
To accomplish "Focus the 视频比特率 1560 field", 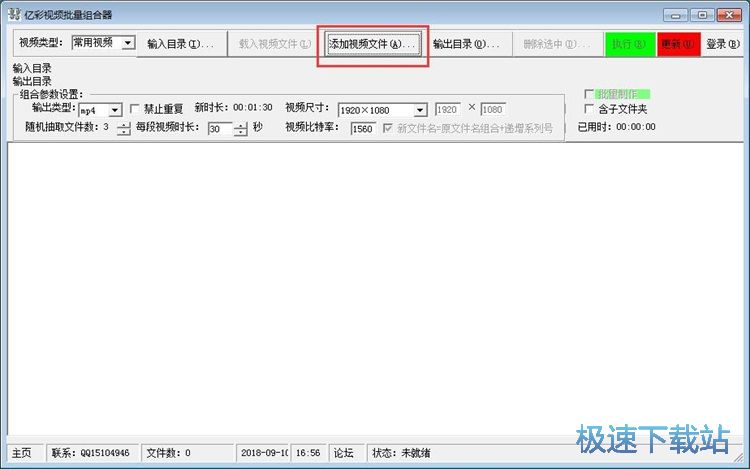I will [362, 129].
